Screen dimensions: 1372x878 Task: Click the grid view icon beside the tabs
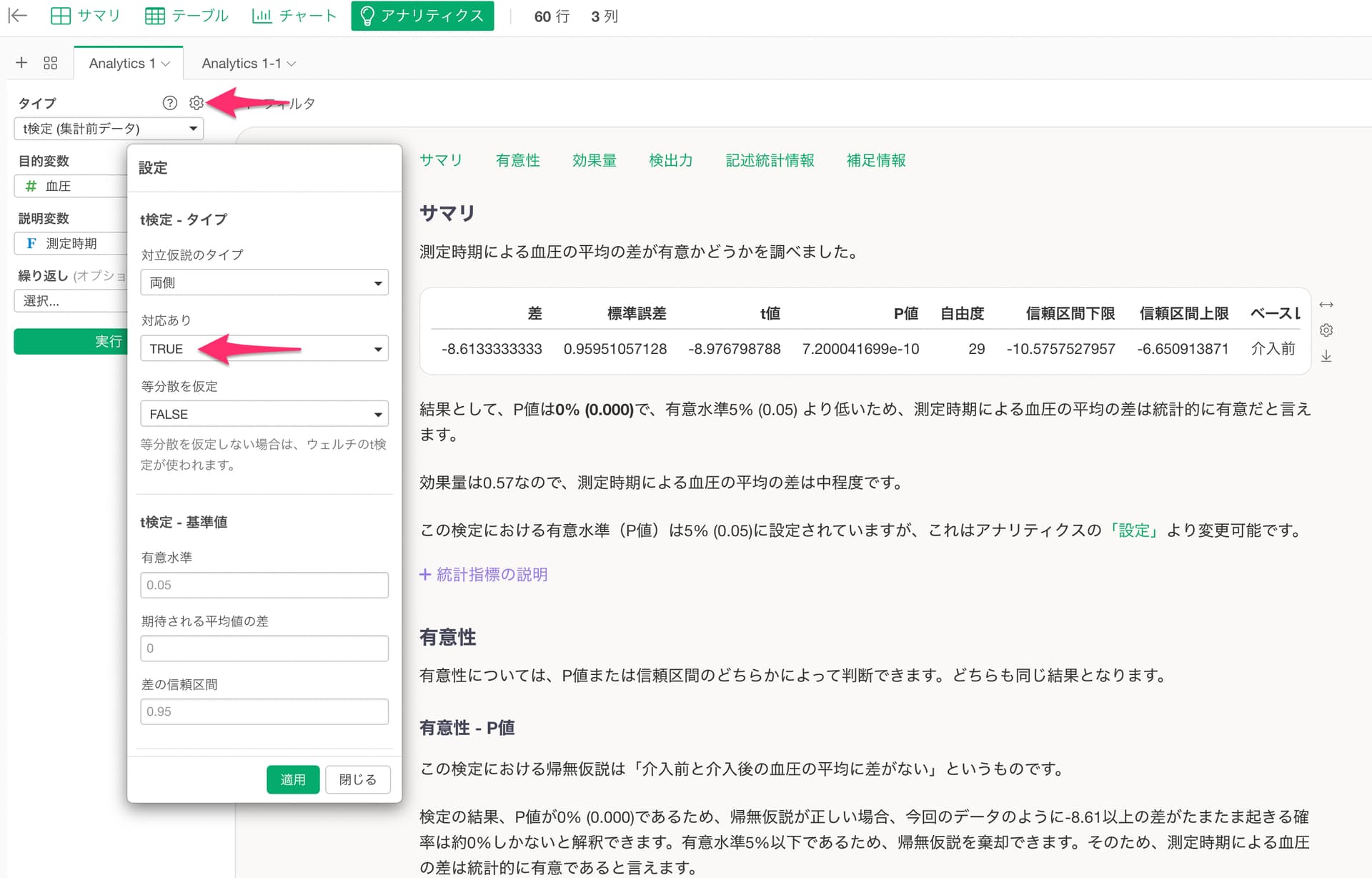coord(50,63)
